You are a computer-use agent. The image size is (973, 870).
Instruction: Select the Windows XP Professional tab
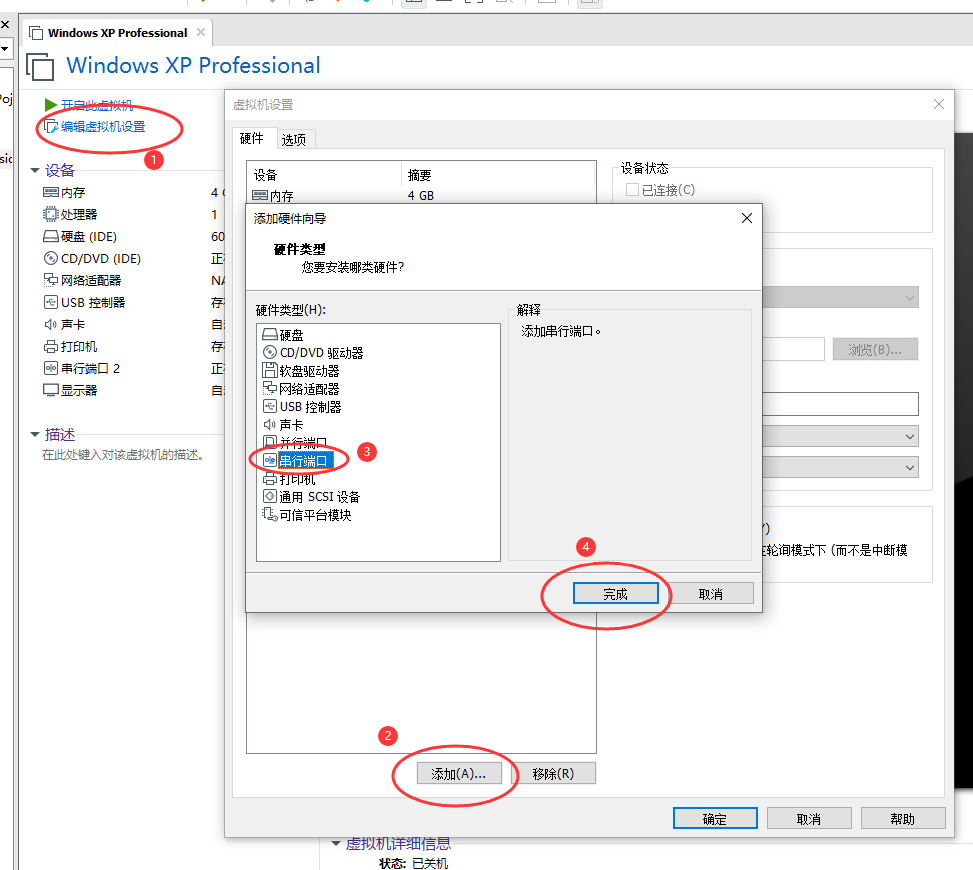coord(117,33)
